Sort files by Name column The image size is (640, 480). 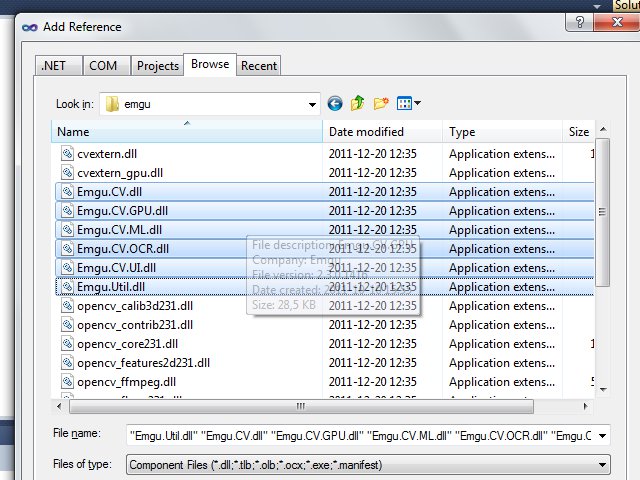click(x=187, y=132)
